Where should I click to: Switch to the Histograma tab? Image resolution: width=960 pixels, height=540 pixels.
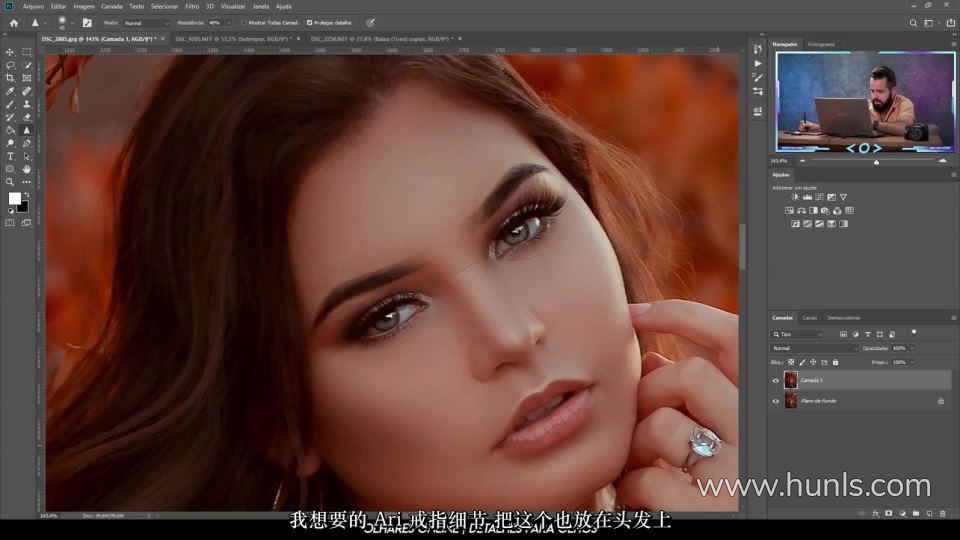coord(821,44)
